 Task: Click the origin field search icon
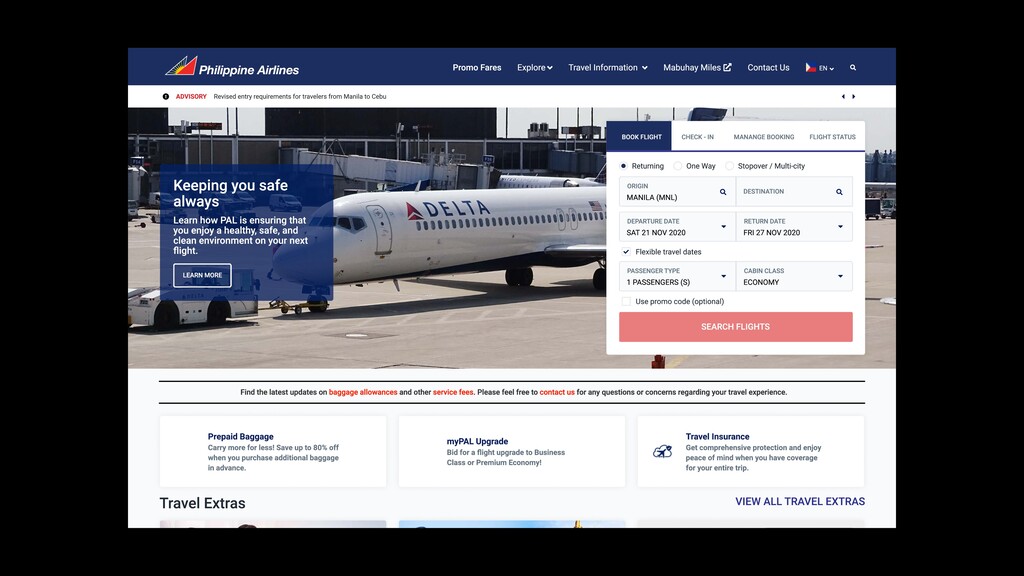(723, 192)
